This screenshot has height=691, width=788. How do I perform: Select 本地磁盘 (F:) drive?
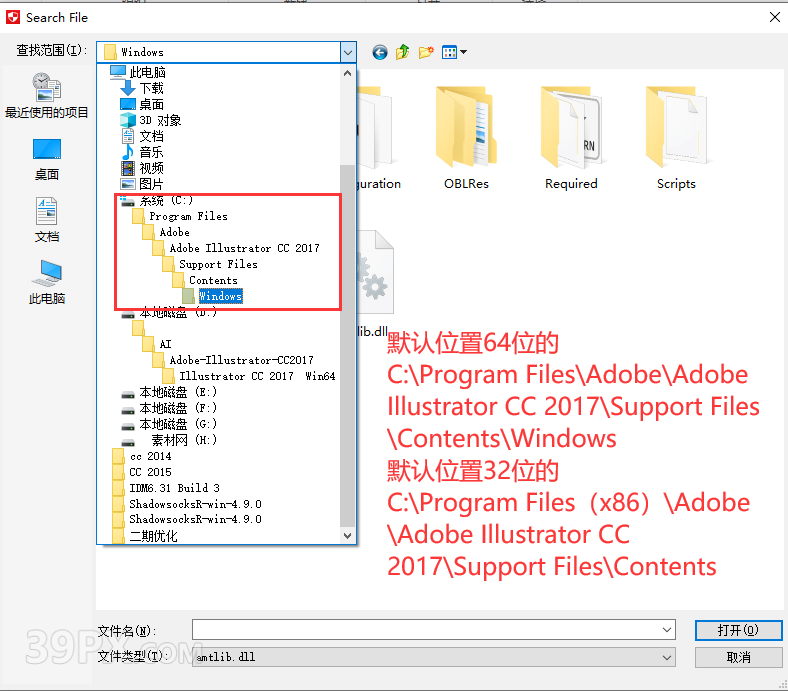(x=169, y=408)
